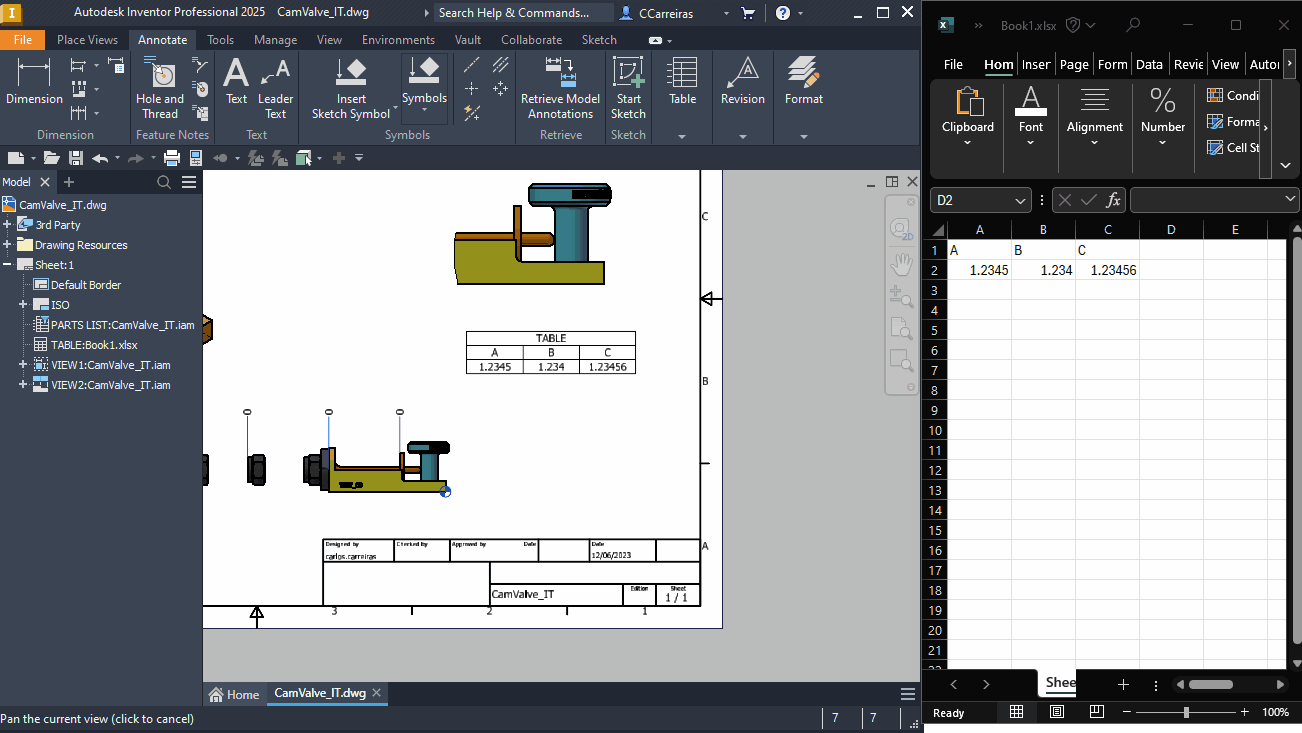Viewport: 1302px width, 733px height.
Task: Click Excel zoom in plus button
Action: (x=1244, y=712)
